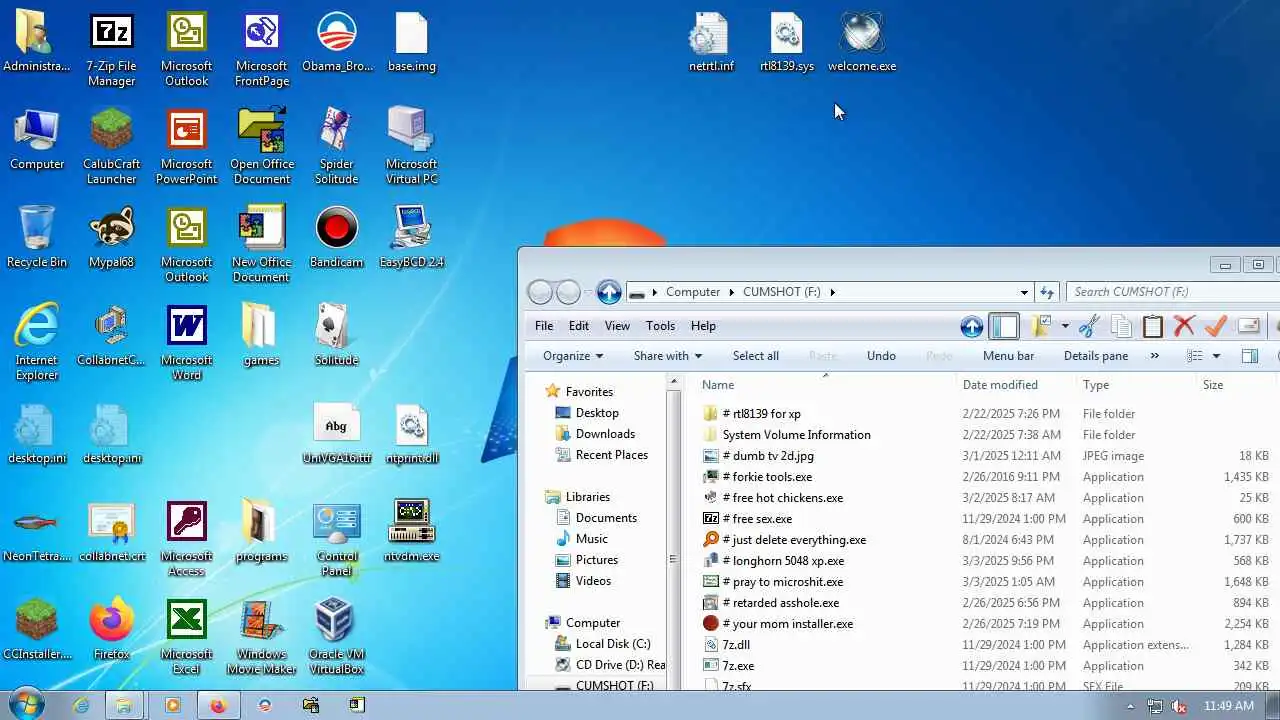The image size is (1280, 720).
Task: Select the Recycle Bin desktop icon
Action: (36, 238)
